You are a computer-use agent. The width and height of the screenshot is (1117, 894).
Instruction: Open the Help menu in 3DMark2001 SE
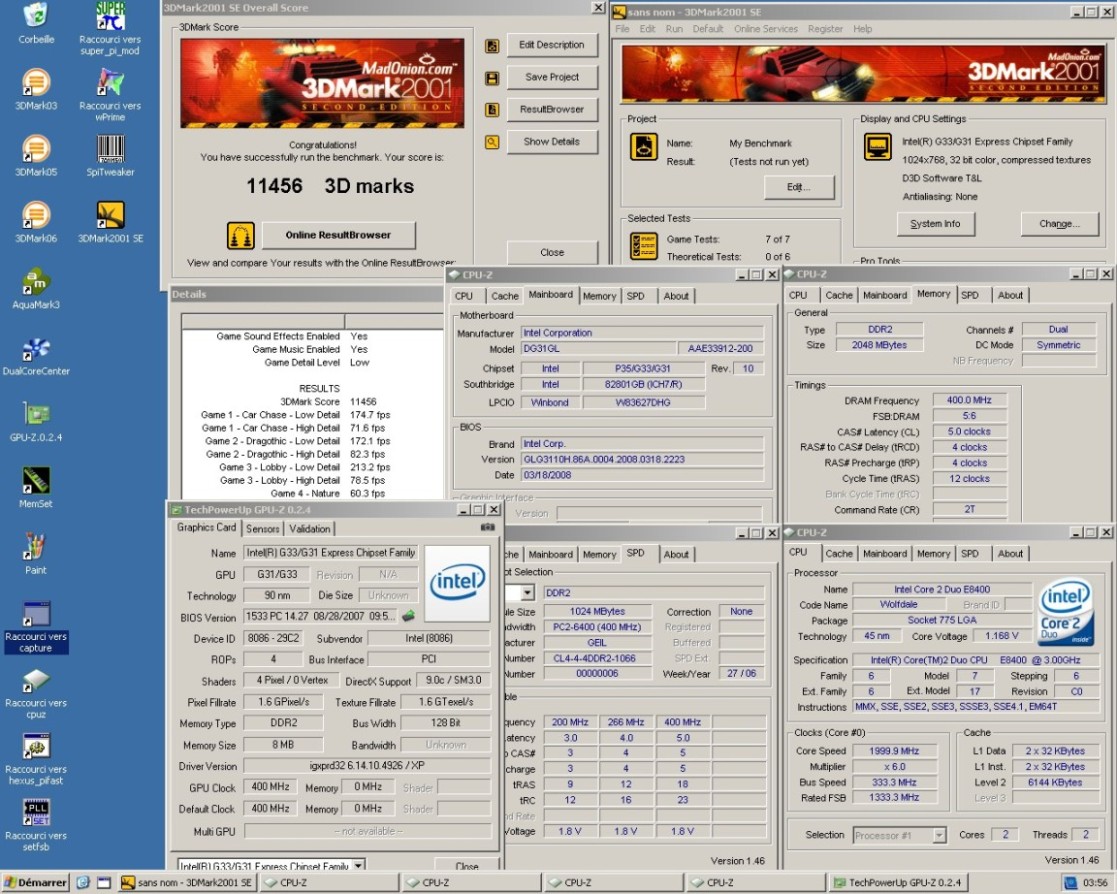[862, 29]
